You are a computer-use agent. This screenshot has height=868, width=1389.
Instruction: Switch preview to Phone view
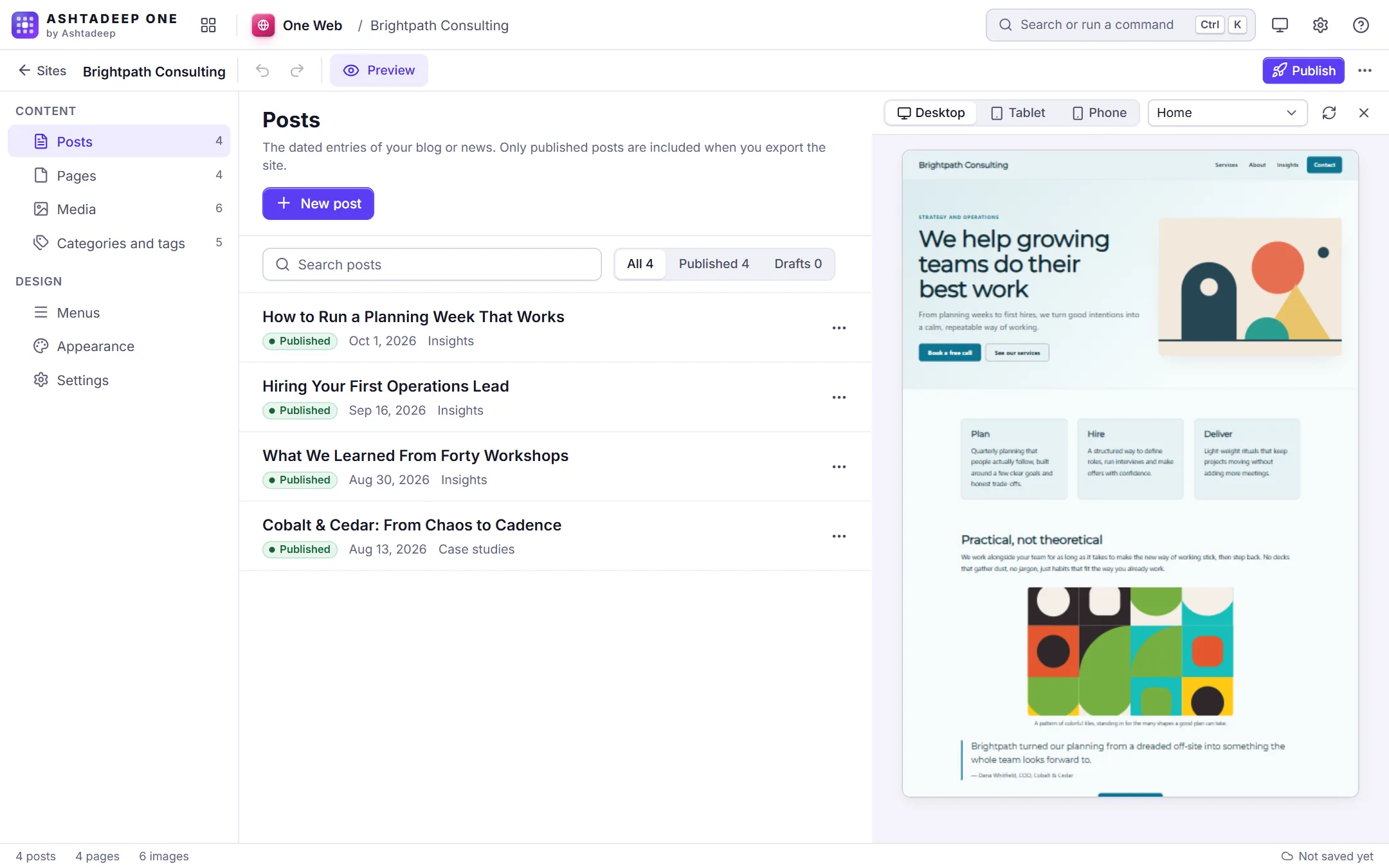(x=1100, y=113)
